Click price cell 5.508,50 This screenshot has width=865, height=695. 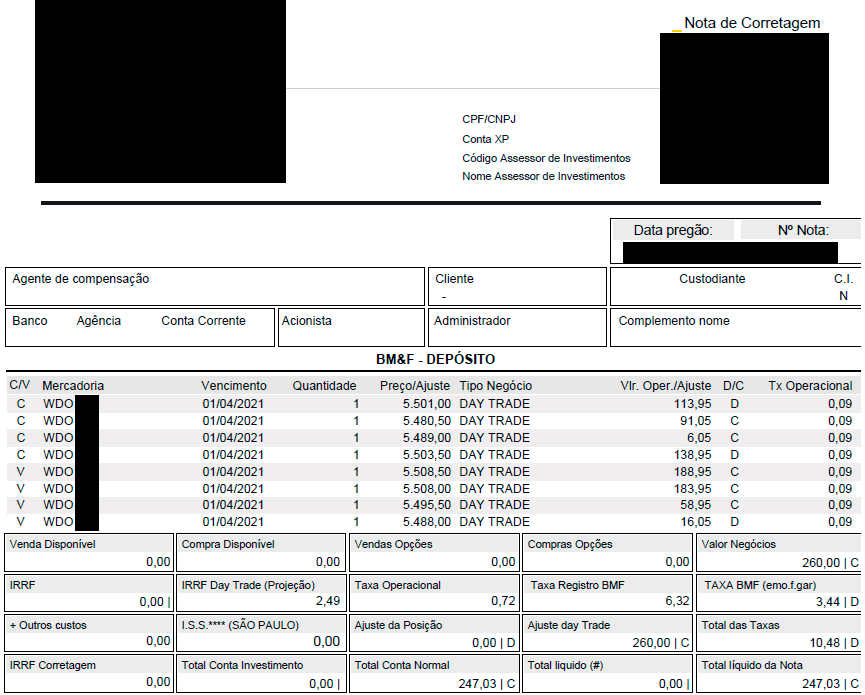point(426,472)
